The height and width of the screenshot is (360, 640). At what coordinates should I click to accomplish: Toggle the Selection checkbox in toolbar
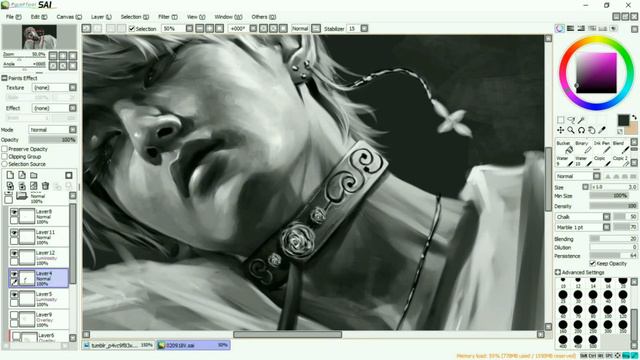point(132,29)
